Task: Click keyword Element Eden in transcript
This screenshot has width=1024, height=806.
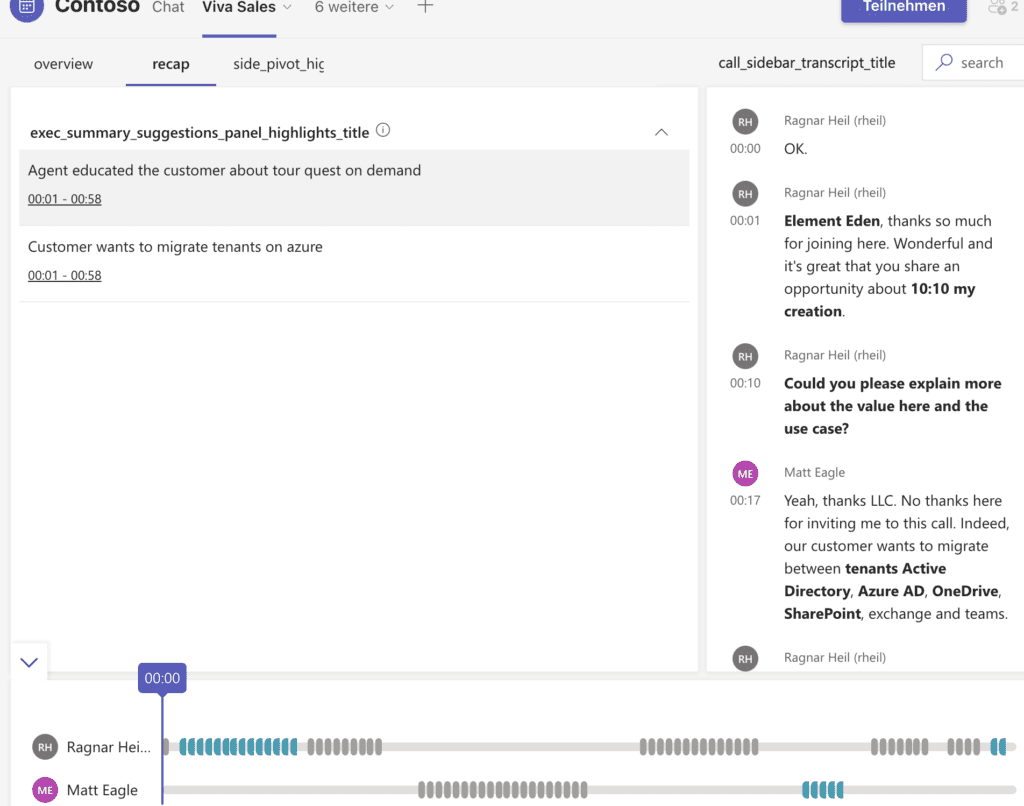Action: click(x=831, y=221)
